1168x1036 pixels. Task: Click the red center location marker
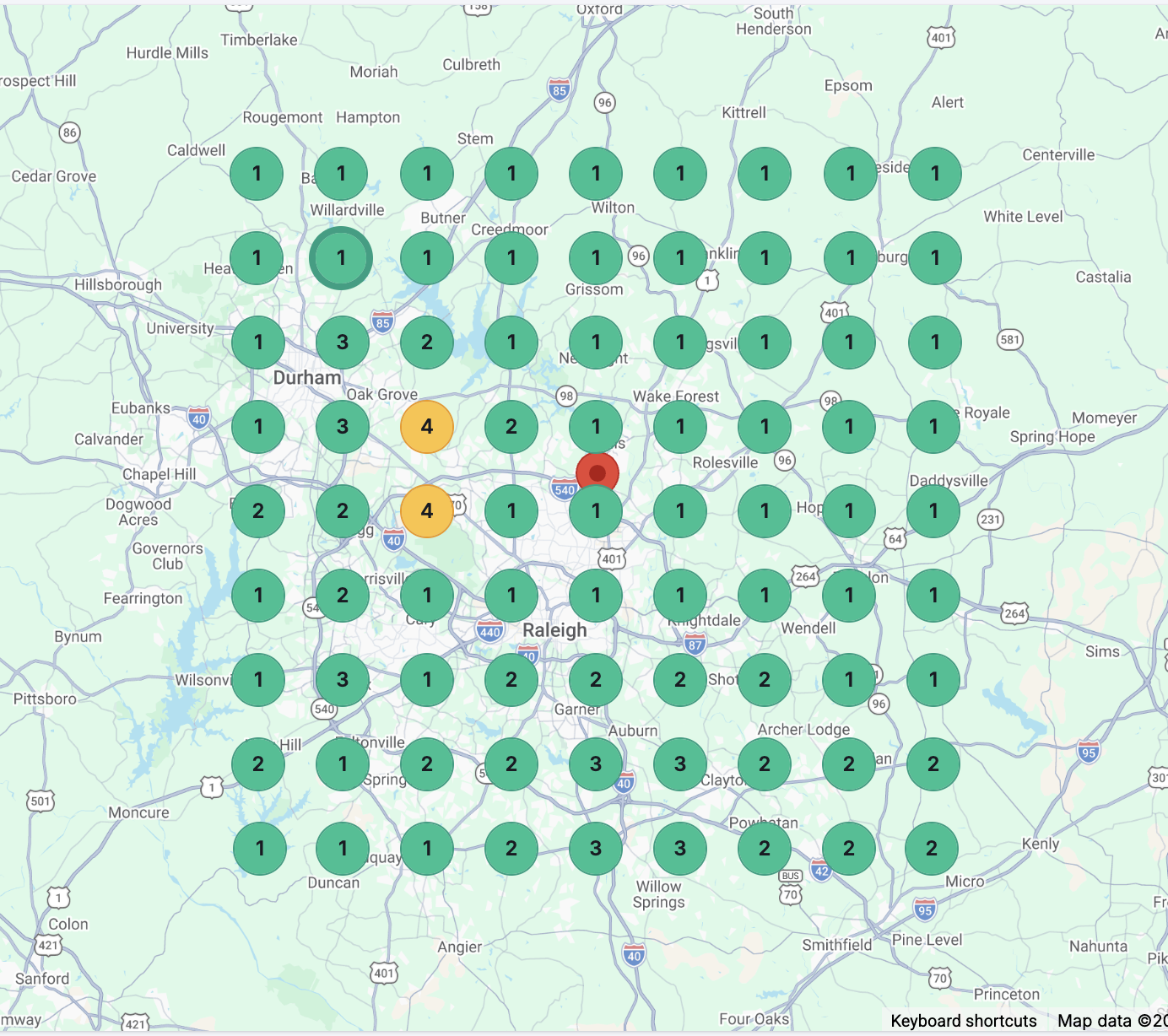pos(598,472)
